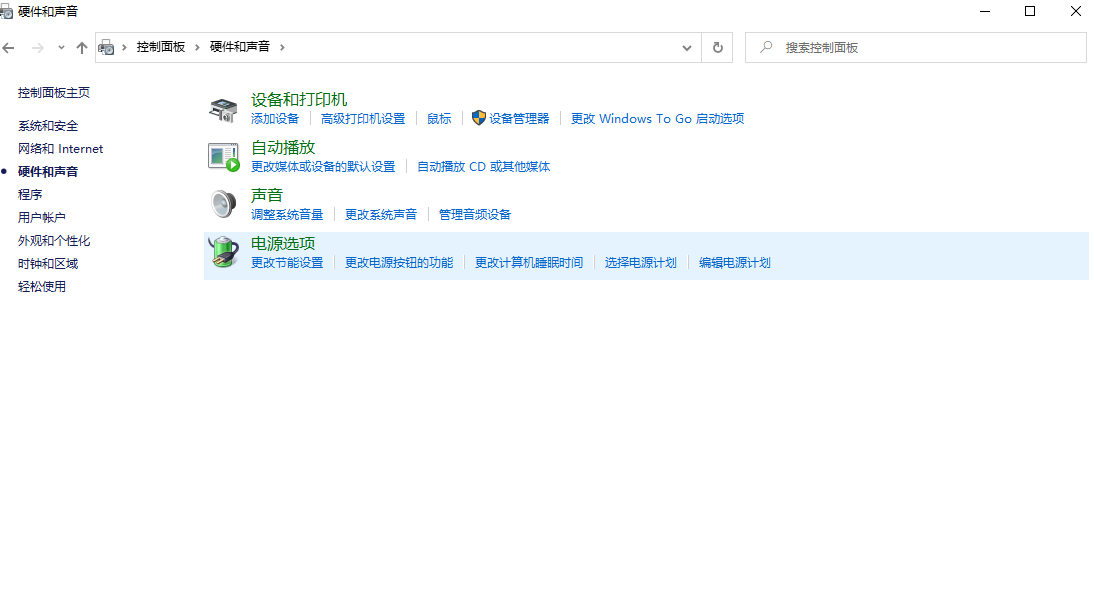
Task: Click the Sound speaker icon
Action: [223, 204]
